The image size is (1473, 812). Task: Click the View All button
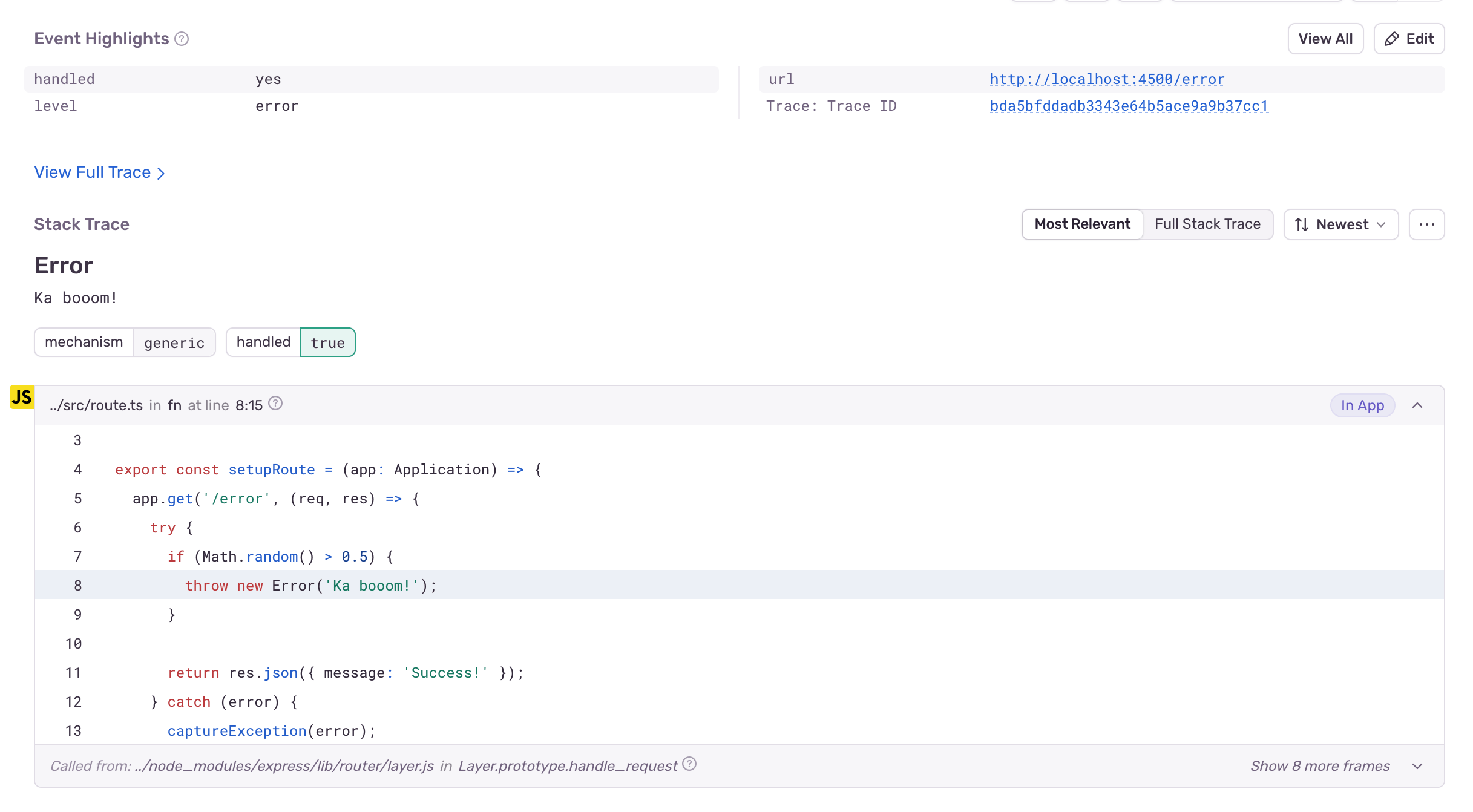1325,38
